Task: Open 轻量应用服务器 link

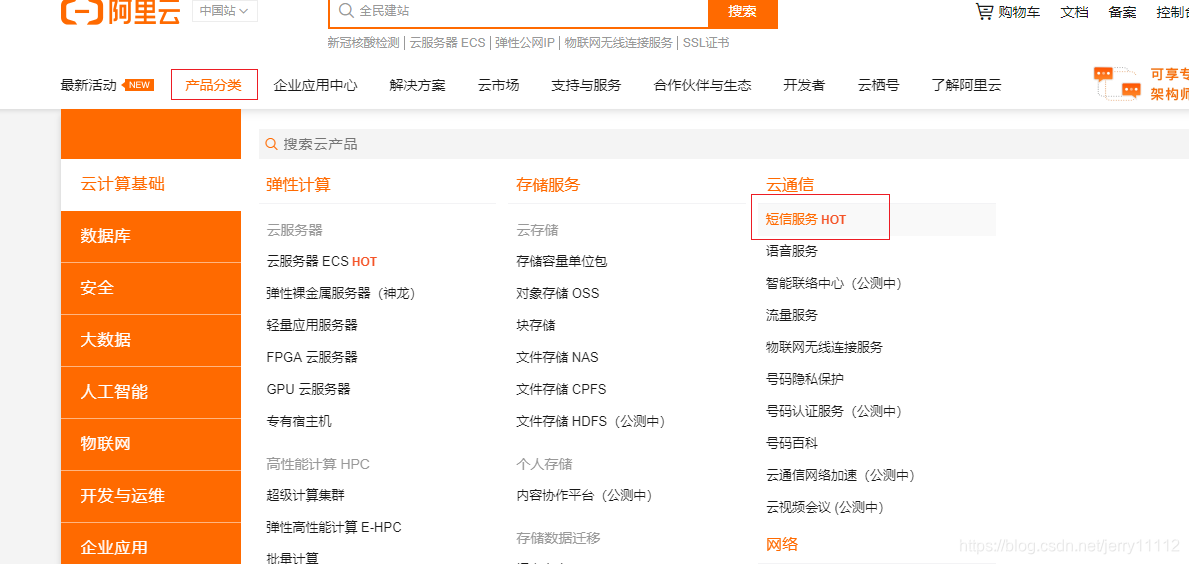Action: [312, 325]
